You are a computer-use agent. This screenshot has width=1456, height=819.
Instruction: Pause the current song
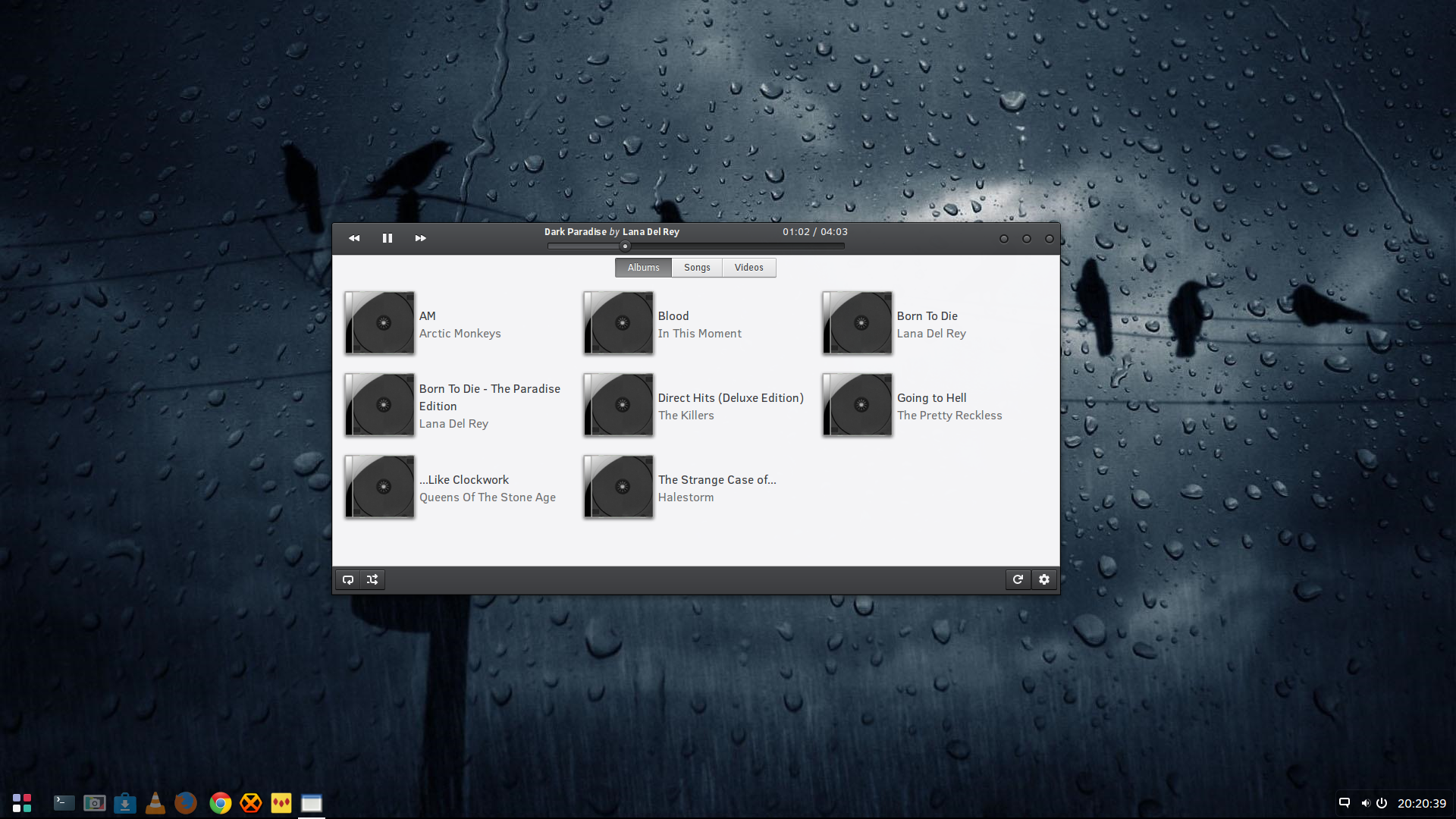tap(388, 238)
